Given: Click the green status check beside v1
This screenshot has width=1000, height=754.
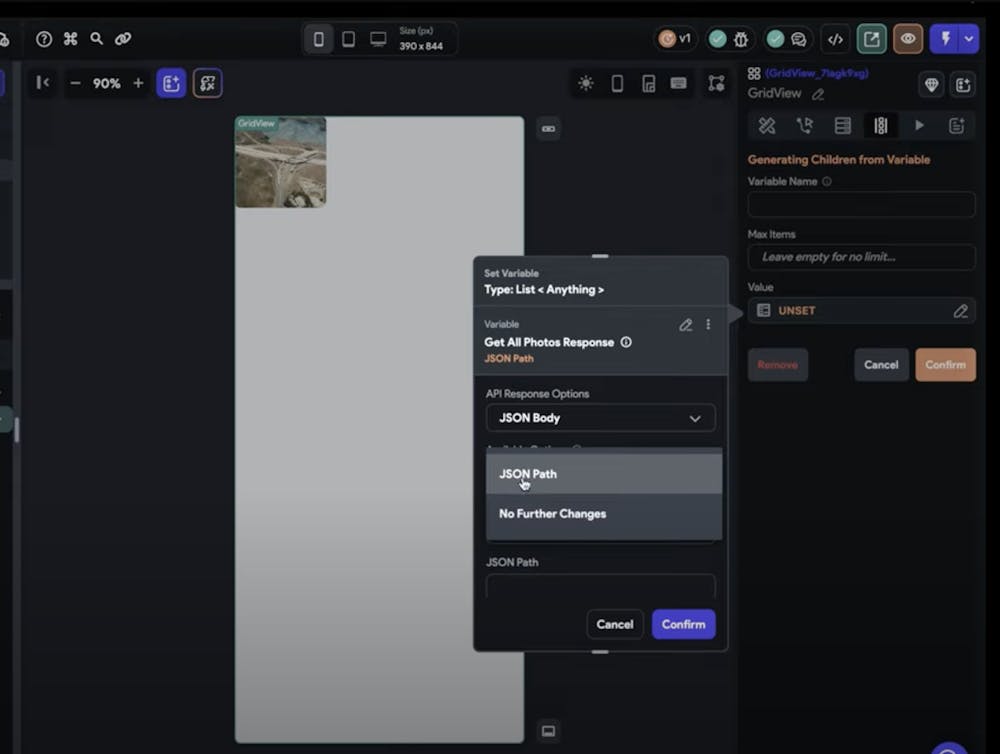Looking at the screenshot, I should point(717,40).
